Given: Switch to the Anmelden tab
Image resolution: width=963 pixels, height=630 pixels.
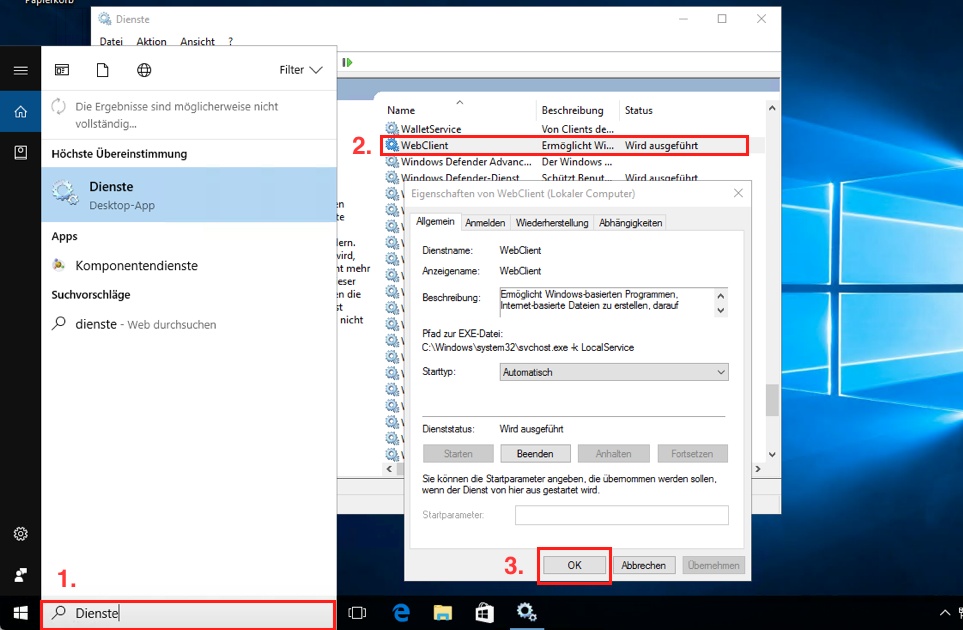Looking at the screenshot, I should (485, 223).
